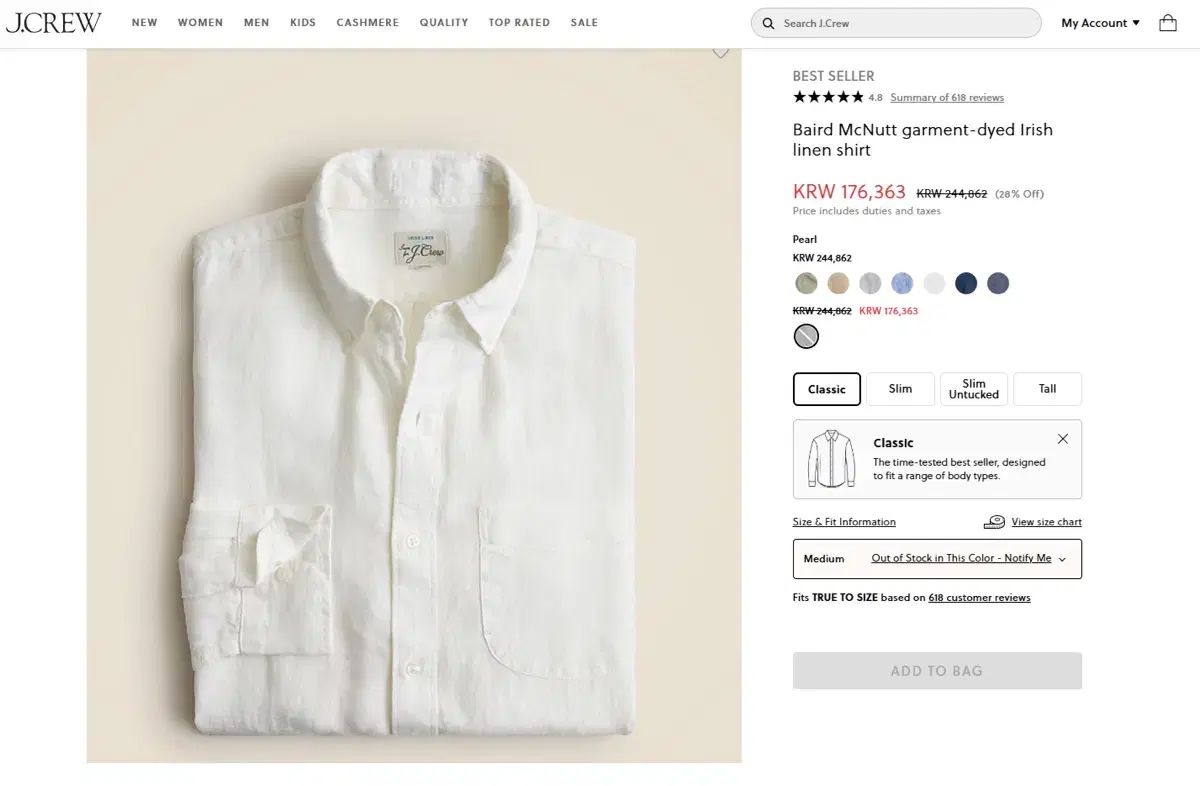Click the Classic fit shirt illustration

tap(830, 459)
